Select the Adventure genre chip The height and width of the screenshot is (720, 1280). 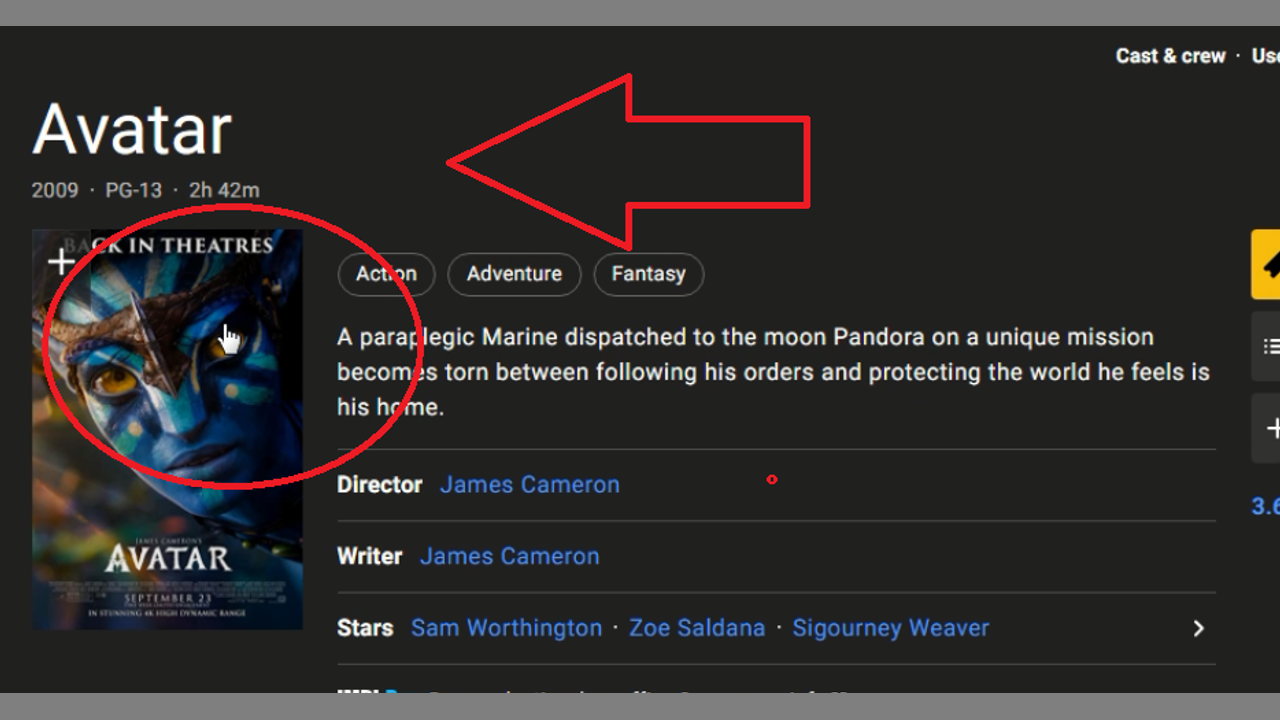click(514, 274)
